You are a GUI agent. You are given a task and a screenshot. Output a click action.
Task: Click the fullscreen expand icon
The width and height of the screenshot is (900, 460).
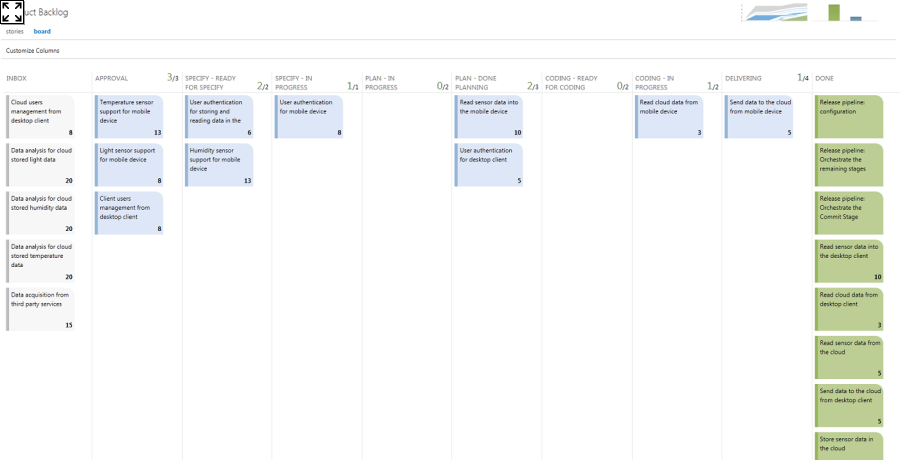(x=12, y=12)
